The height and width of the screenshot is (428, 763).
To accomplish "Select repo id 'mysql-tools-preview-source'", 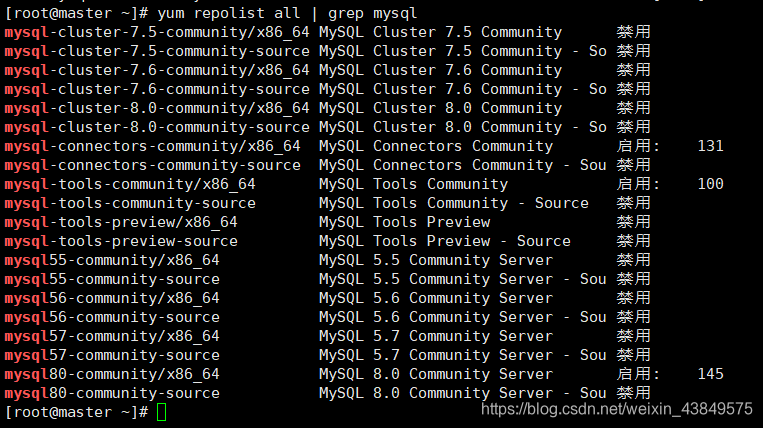I will pos(121,241).
